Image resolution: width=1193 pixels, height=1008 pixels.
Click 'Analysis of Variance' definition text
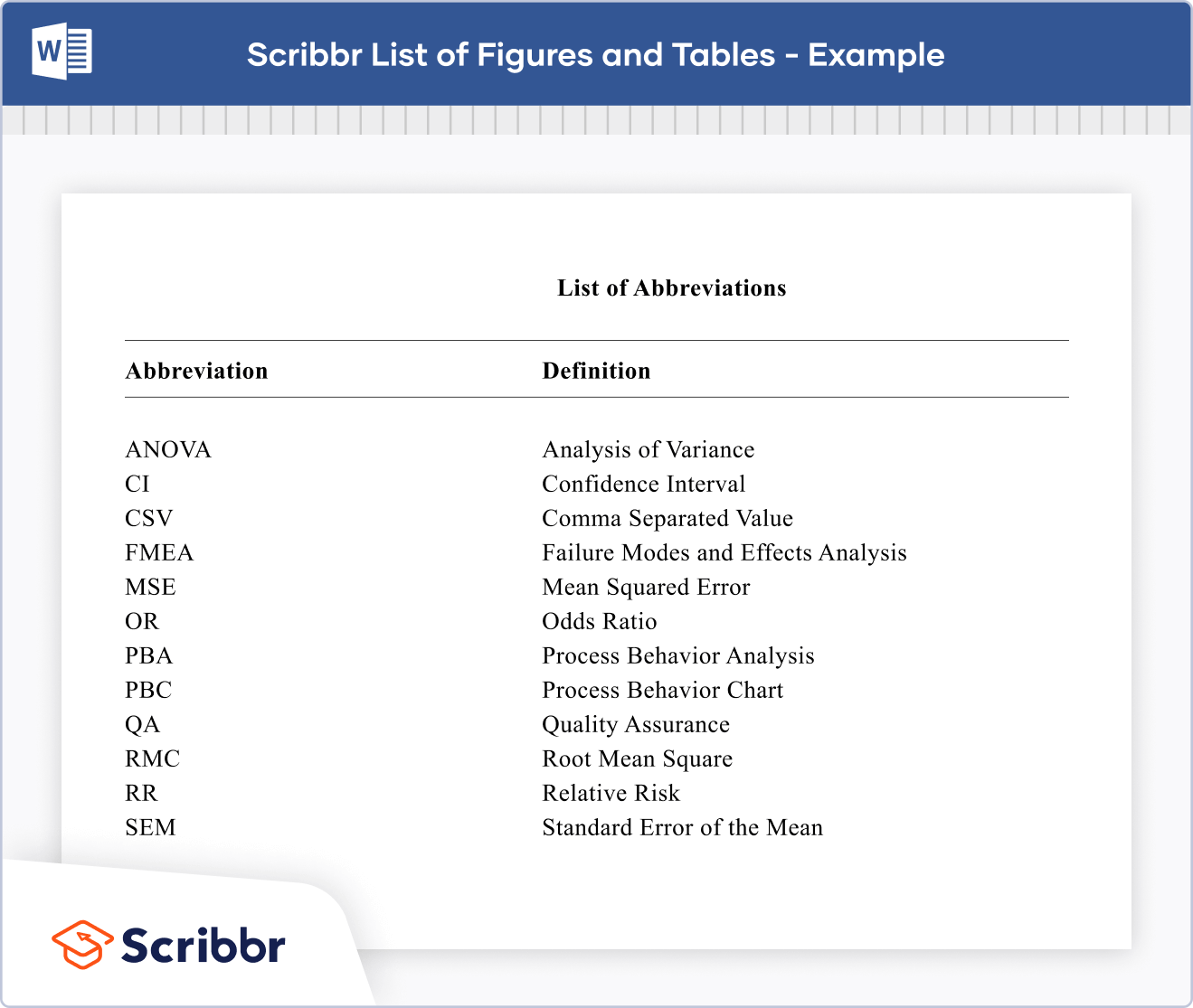(648, 449)
